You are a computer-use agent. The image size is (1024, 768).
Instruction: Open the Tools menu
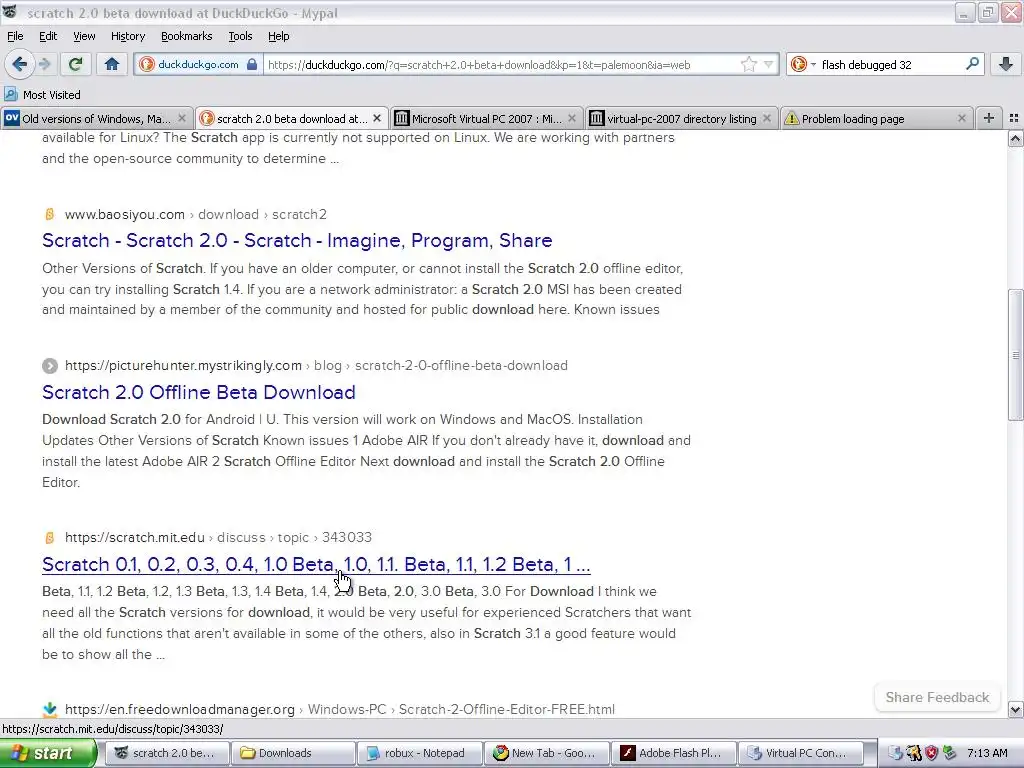pyautogui.click(x=240, y=36)
